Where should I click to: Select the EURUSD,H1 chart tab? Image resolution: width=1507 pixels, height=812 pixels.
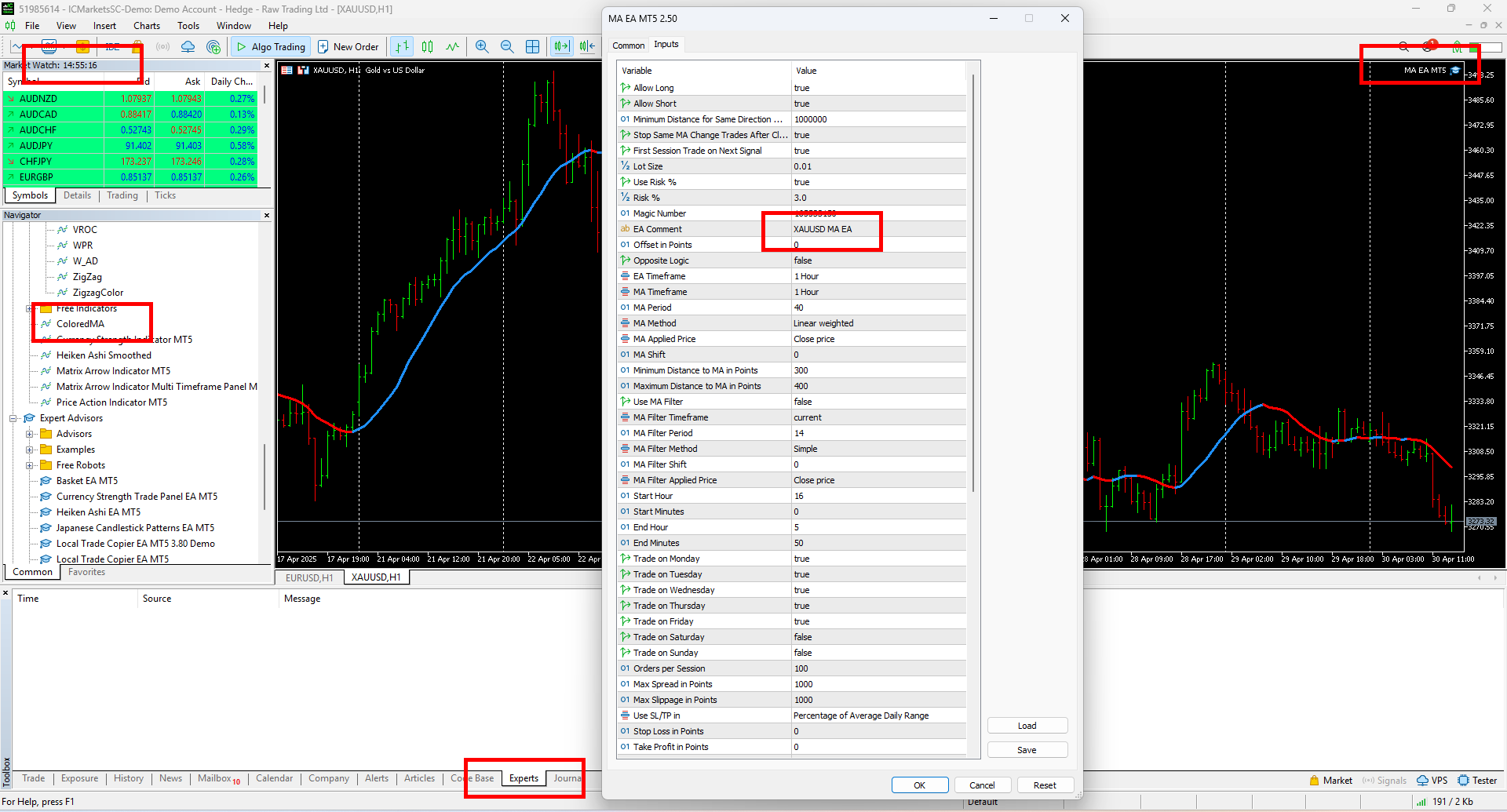coord(309,577)
